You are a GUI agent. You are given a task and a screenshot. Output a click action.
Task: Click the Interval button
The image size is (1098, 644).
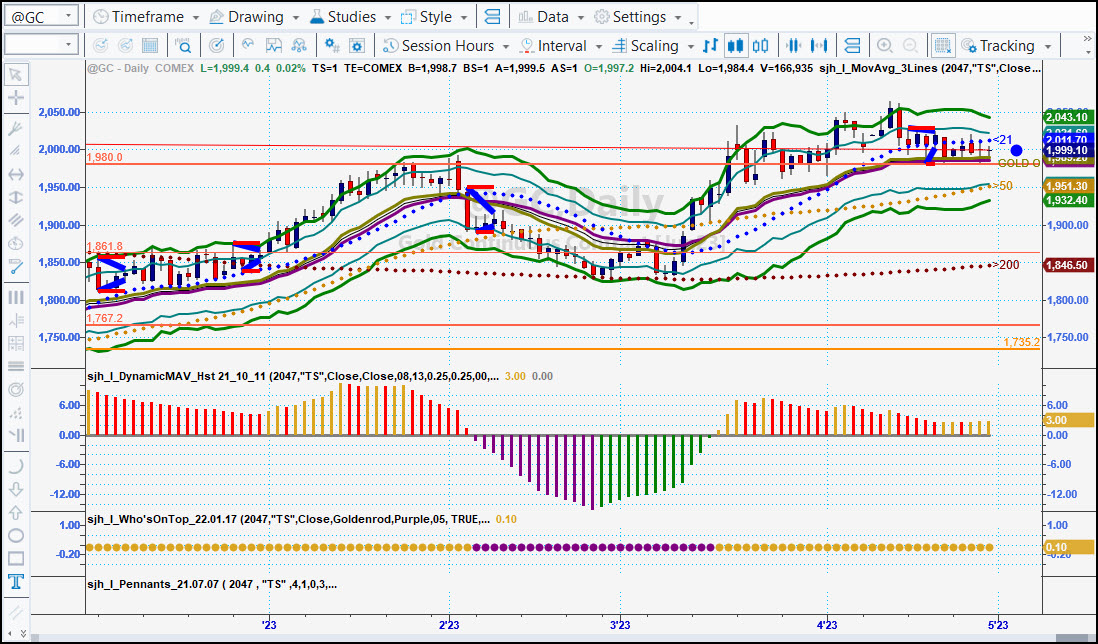tap(553, 46)
